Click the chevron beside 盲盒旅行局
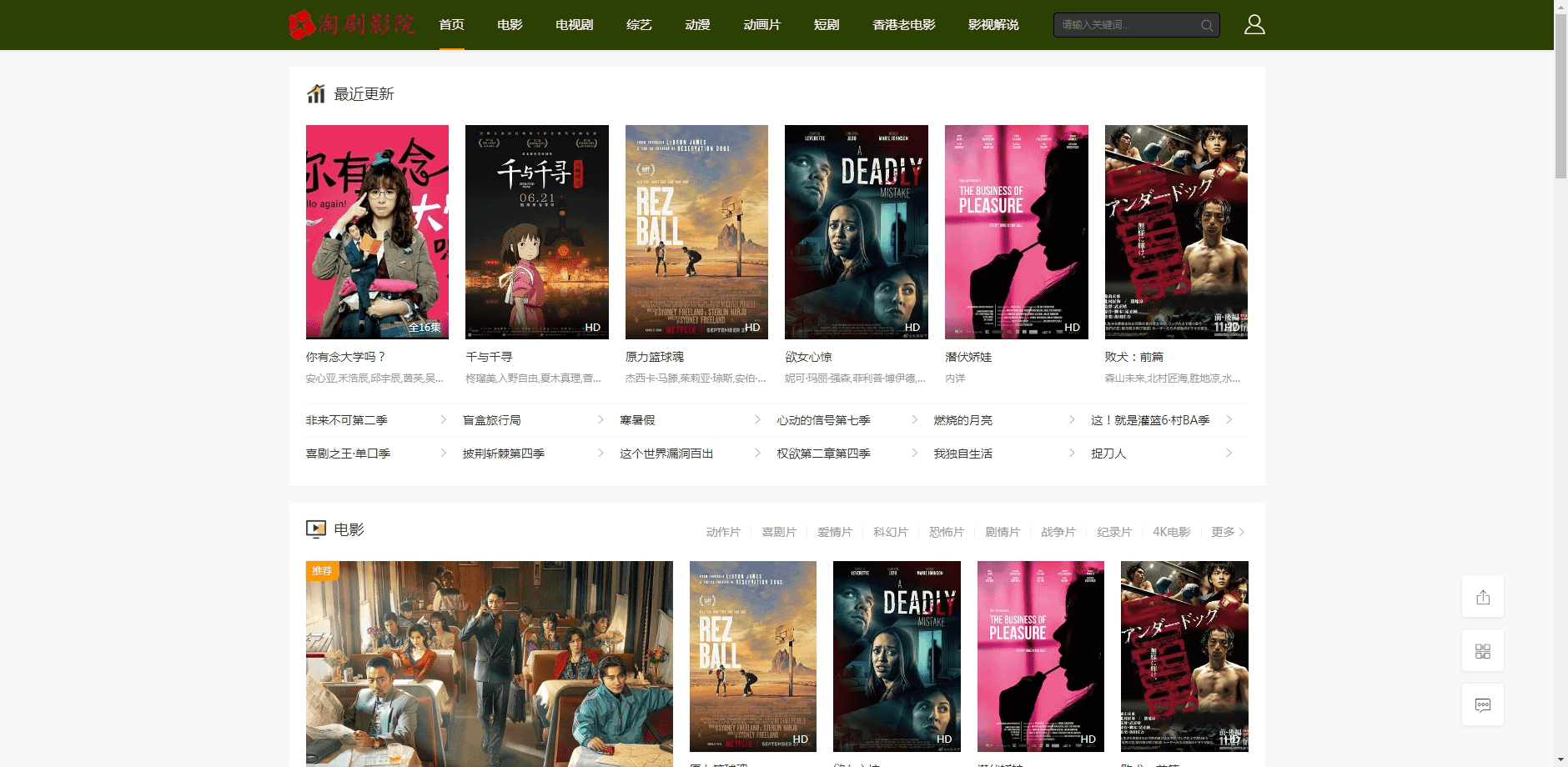 point(601,419)
